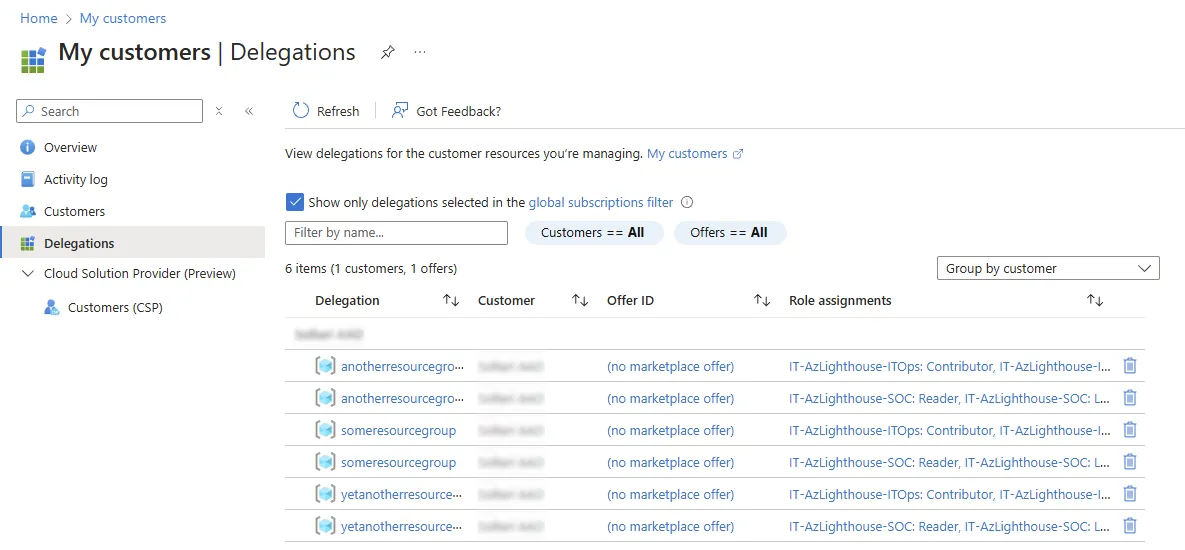Click the Refresh toolbar button

326,111
